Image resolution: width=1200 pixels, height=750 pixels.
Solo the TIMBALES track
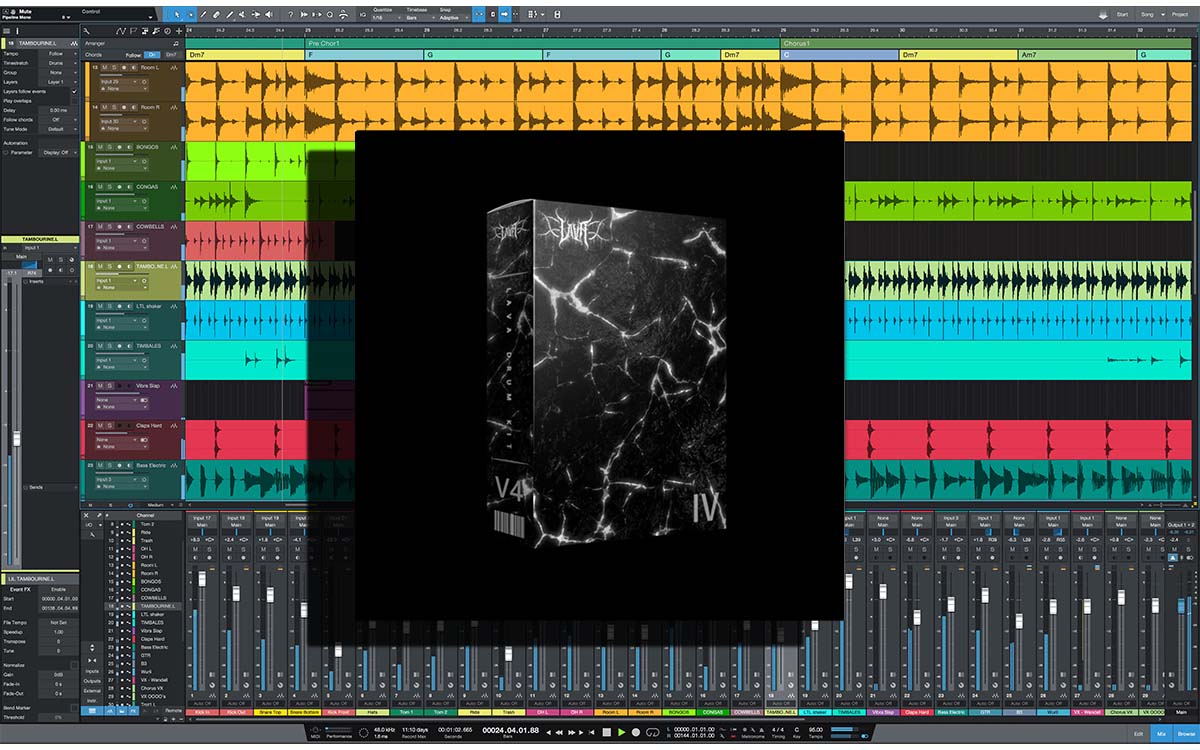tap(110, 347)
